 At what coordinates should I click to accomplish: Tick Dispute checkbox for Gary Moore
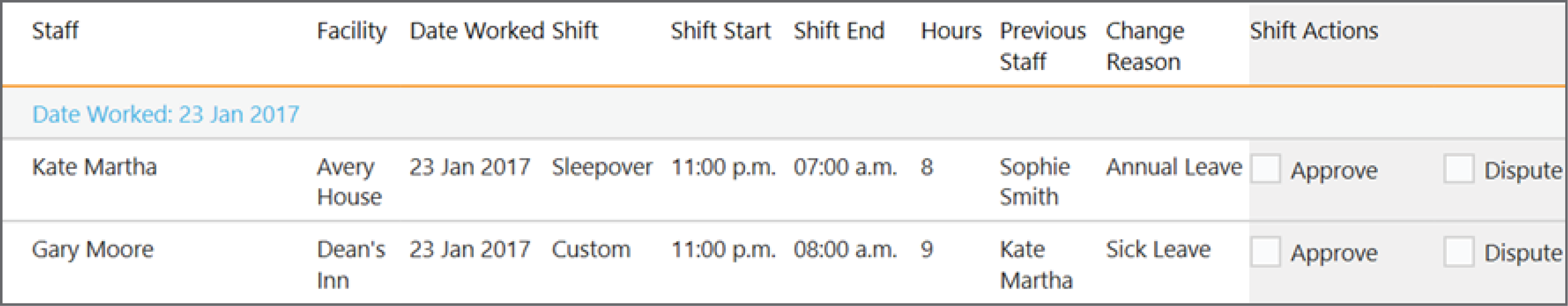[x=1459, y=252]
